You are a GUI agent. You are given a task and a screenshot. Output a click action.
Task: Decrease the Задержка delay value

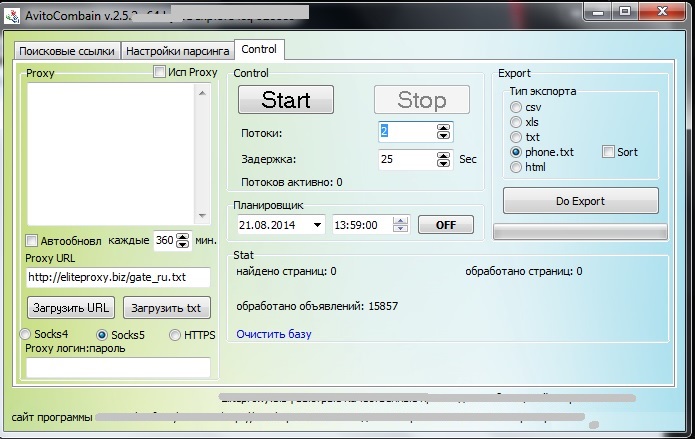tap(443, 163)
